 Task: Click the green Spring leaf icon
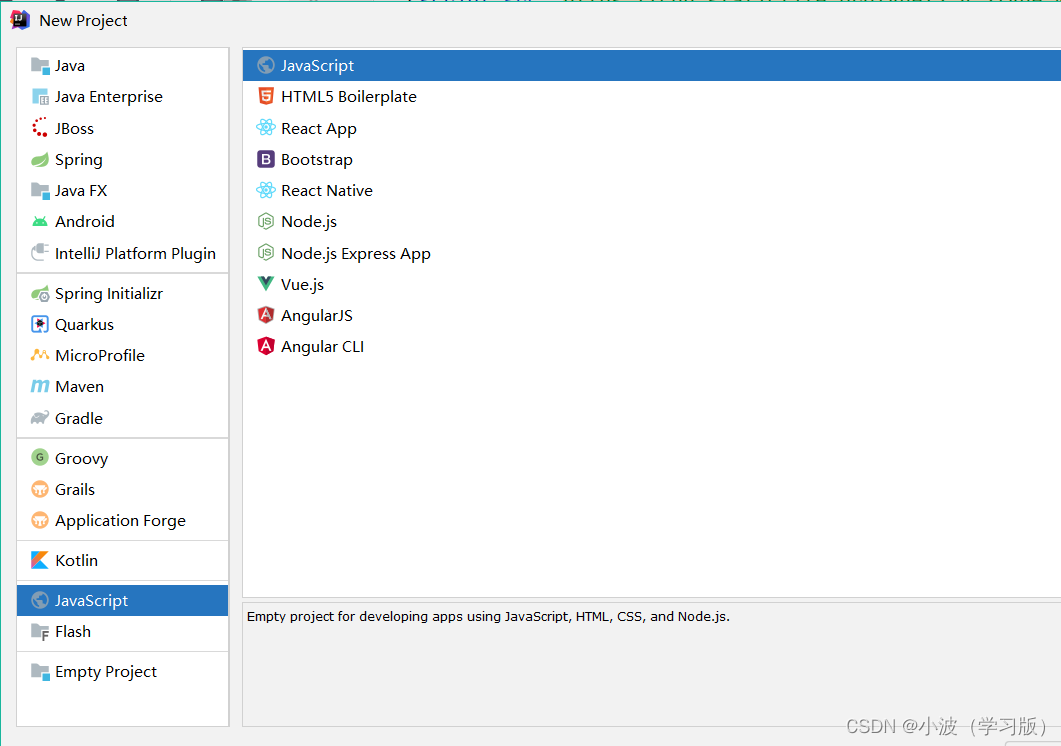point(40,160)
